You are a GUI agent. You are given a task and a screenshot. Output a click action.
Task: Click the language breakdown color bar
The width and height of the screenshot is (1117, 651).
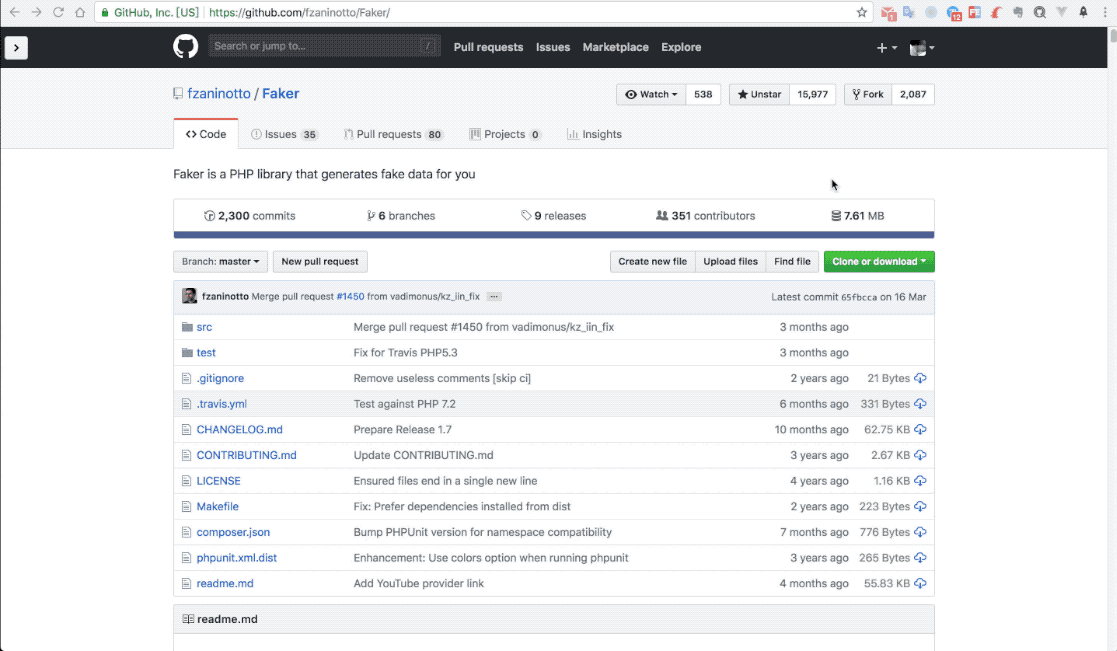tap(554, 234)
